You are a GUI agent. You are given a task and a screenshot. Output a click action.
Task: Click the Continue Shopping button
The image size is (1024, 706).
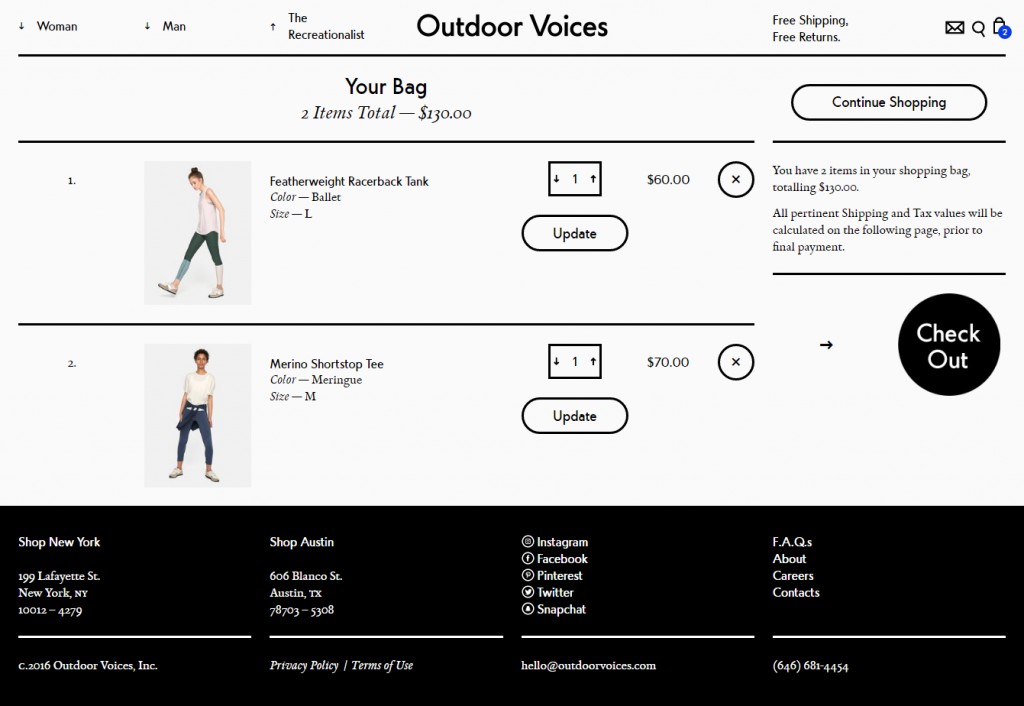coord(889,102)
